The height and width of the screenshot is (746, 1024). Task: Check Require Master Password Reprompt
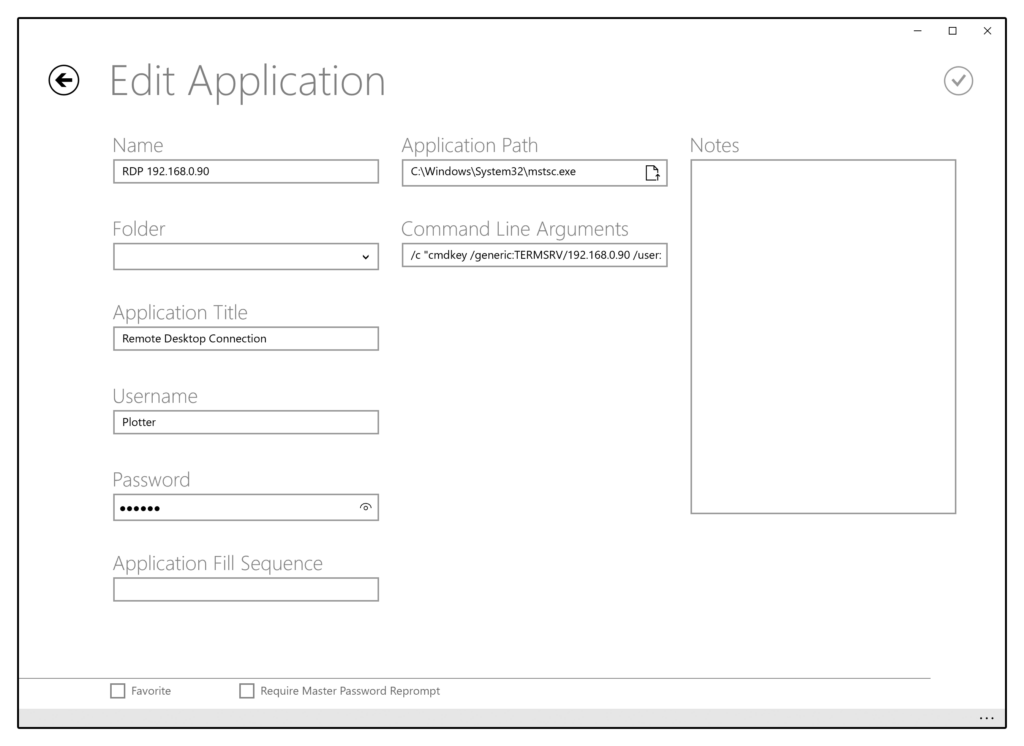[247, 691]
